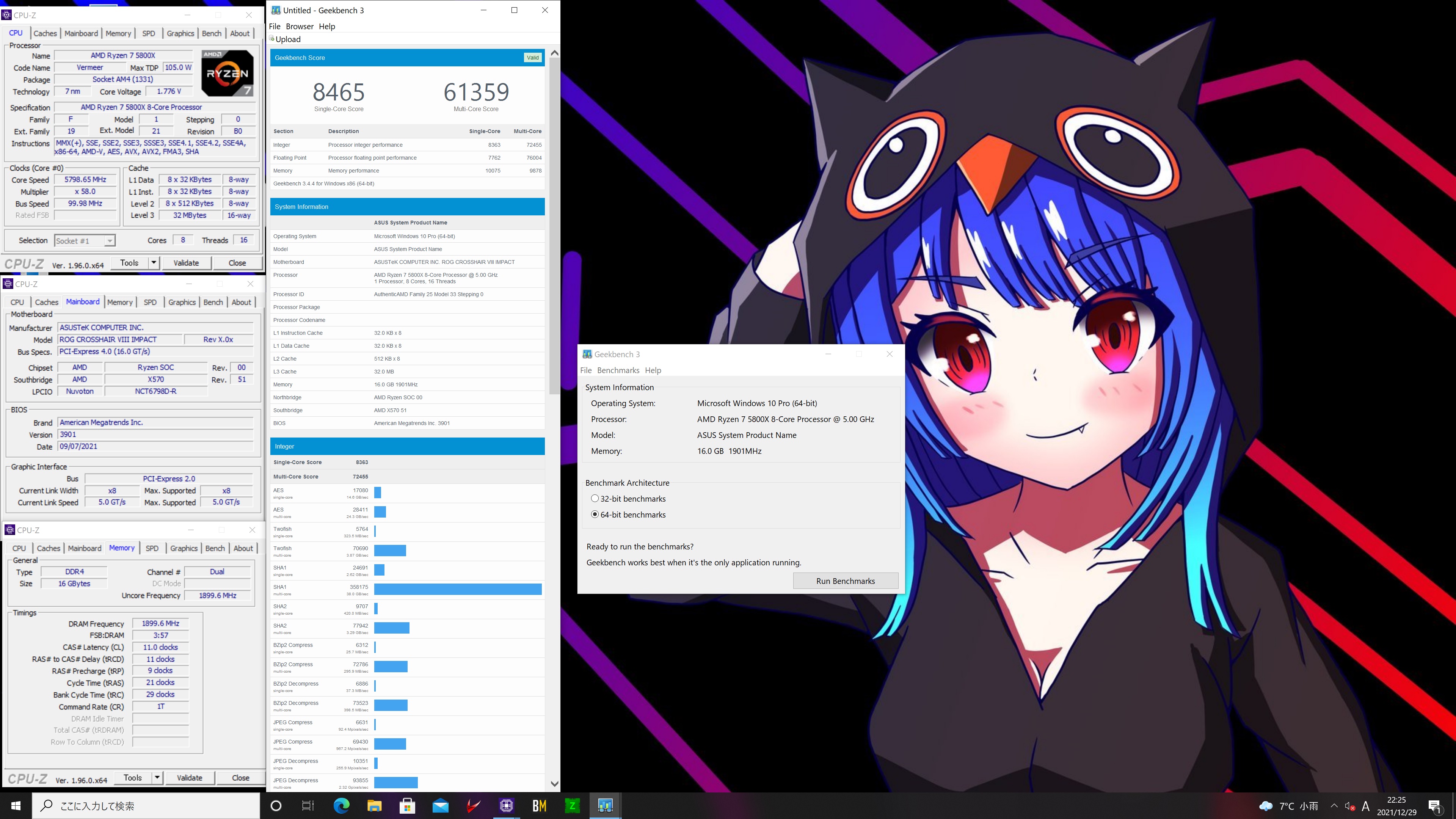Switch to Graphics tab in middle CPU-Z window
This screenshot has width=1456, height=819.
click(x=182, y=303)
